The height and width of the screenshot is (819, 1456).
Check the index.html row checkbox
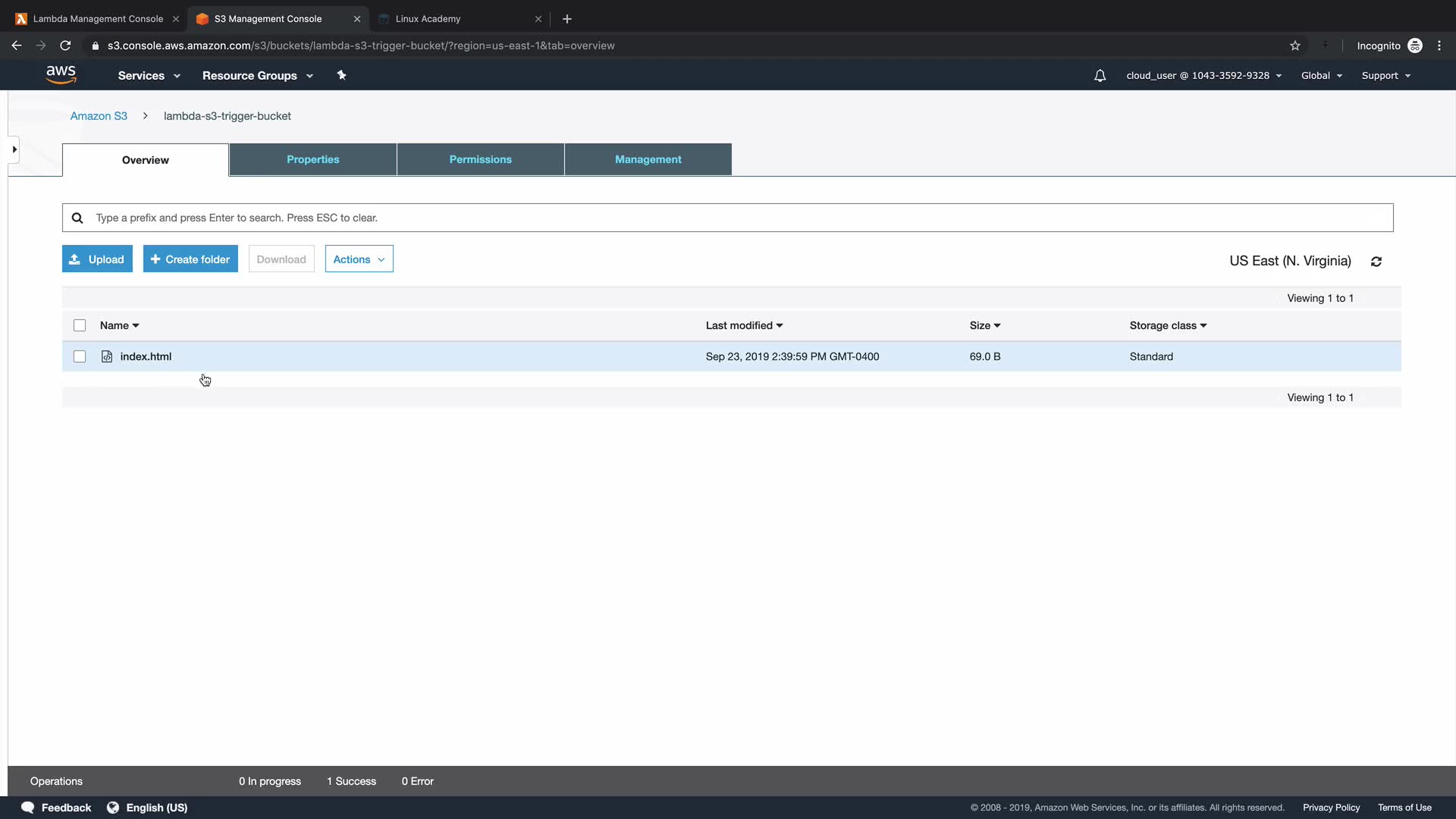(x=80, y=356)
